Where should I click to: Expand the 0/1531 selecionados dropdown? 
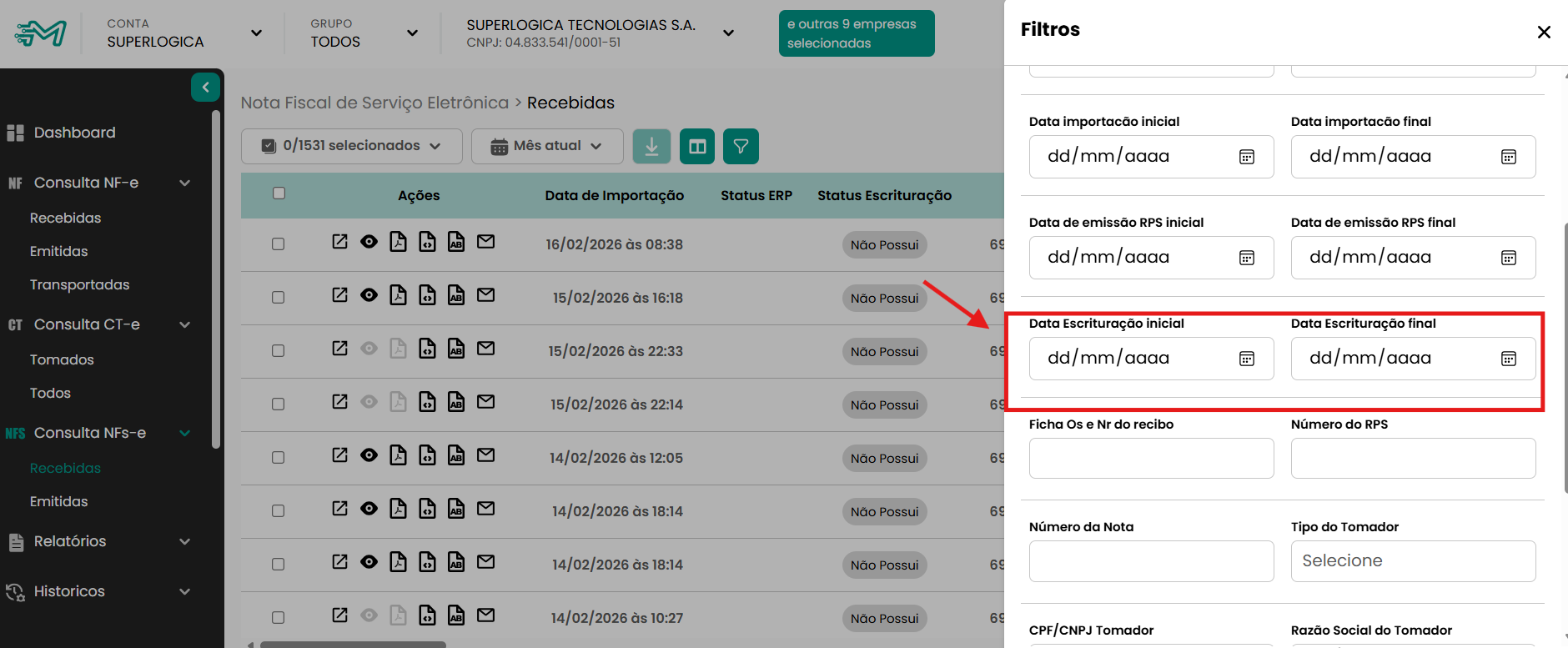(351, 146)
